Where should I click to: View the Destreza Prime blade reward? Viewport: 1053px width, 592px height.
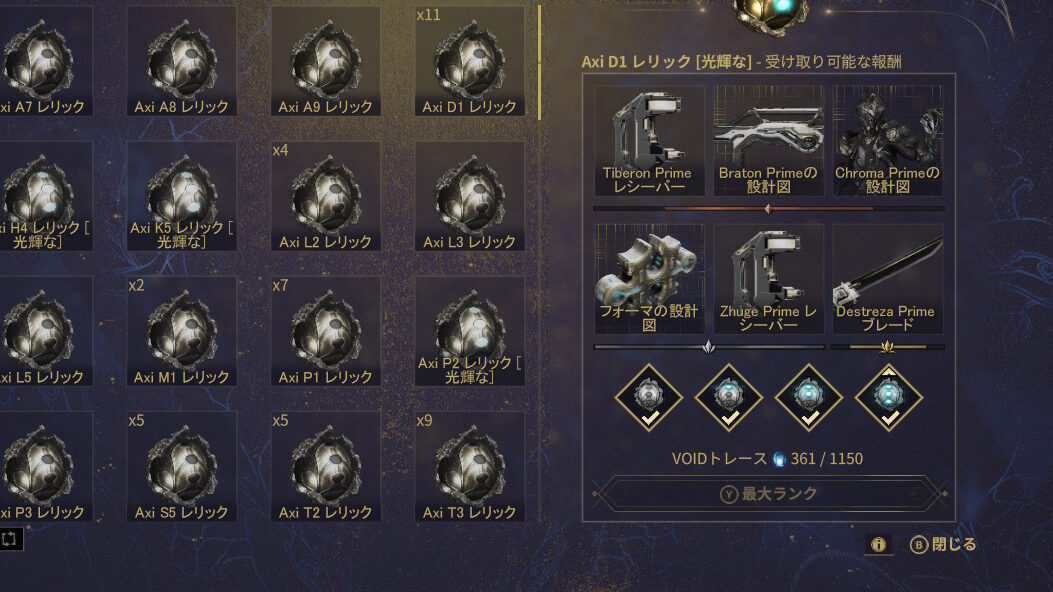888,279
